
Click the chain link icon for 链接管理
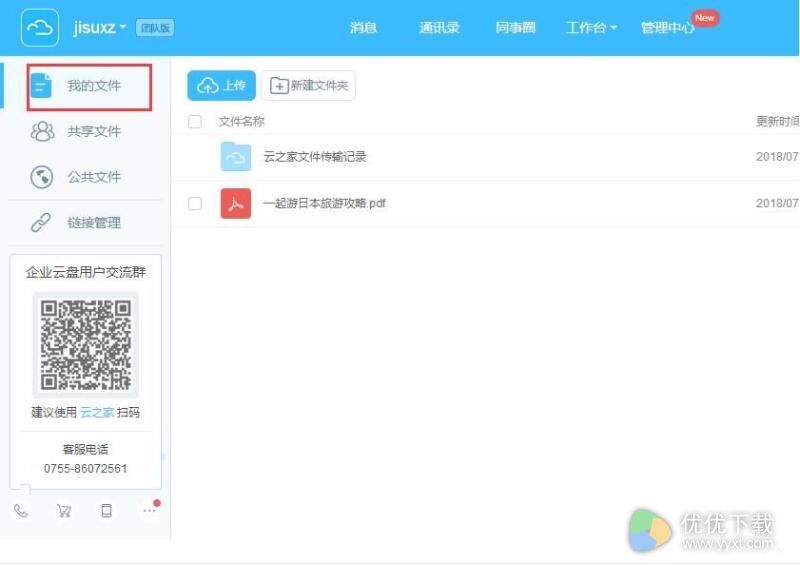[41, 223]
